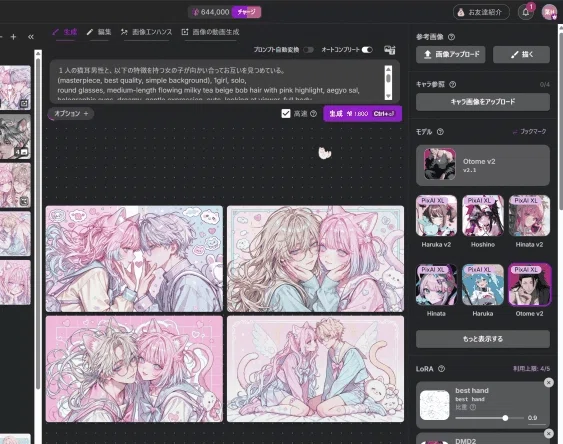The image size is (563, 444).
Task: Open top-right generated image with blonde long hair
Action: tap(315, 258)
